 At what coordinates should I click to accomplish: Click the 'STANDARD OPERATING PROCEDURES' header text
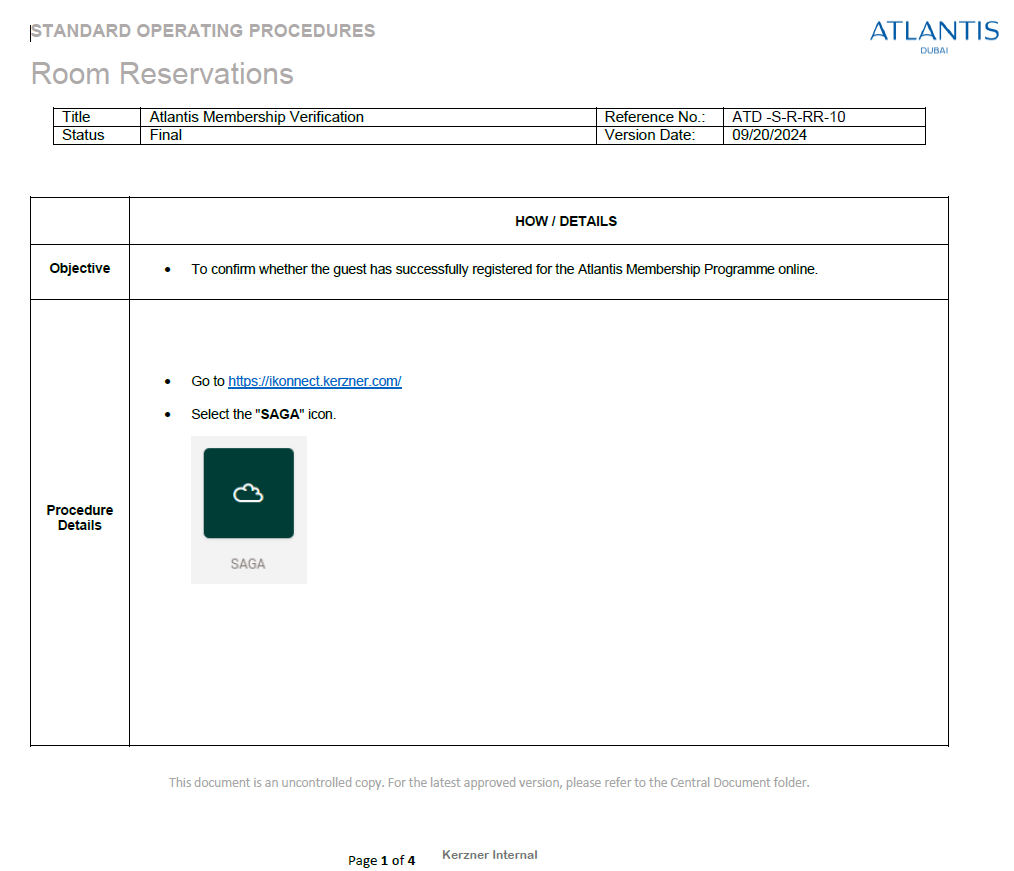203,31
